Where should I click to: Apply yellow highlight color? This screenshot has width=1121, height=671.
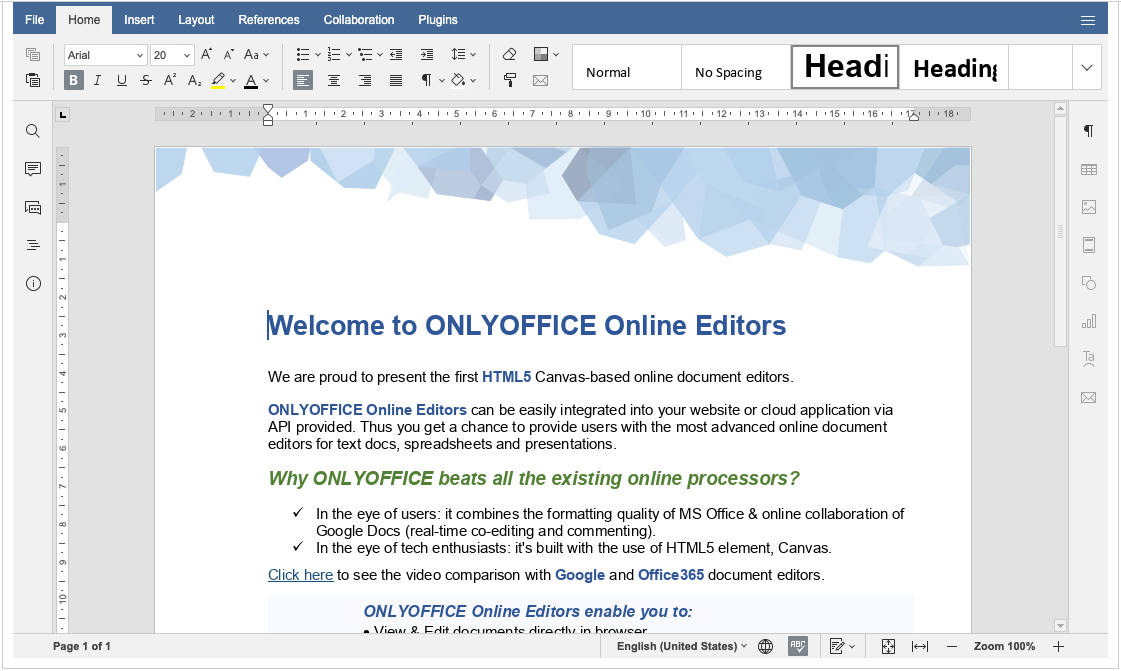pyautogui.click(x=219, y=80)
